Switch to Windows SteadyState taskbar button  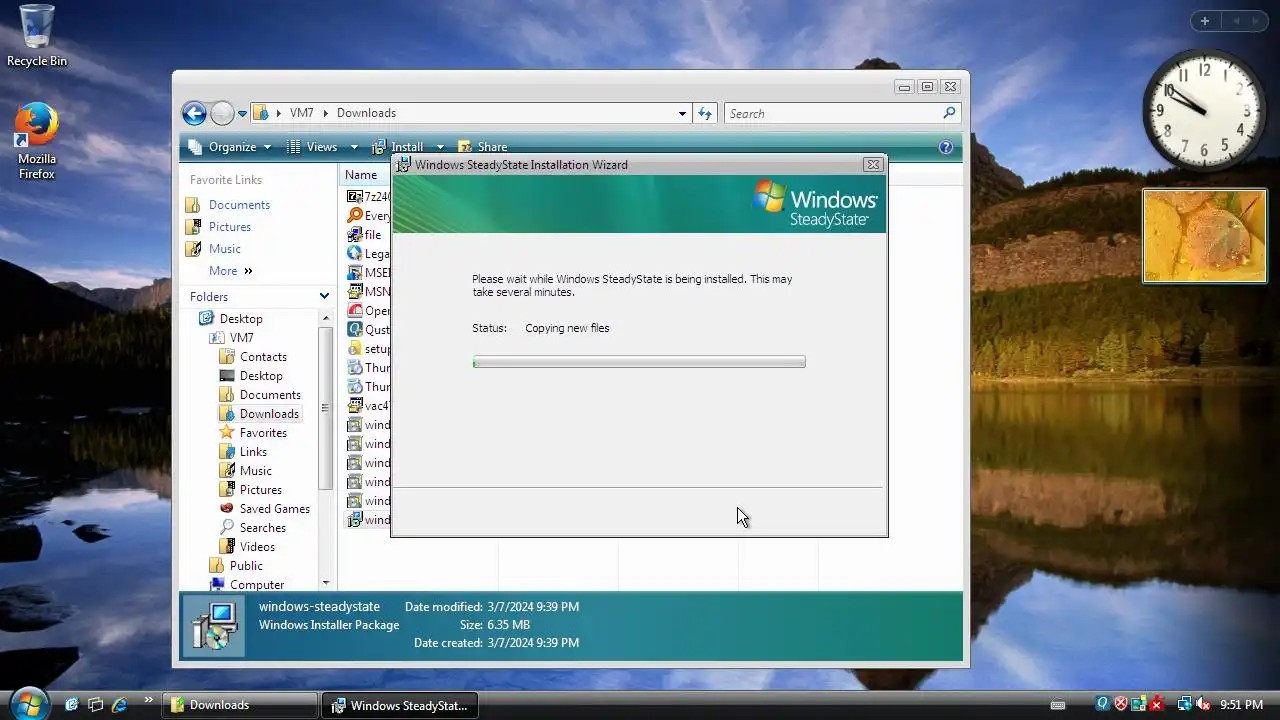400,705
